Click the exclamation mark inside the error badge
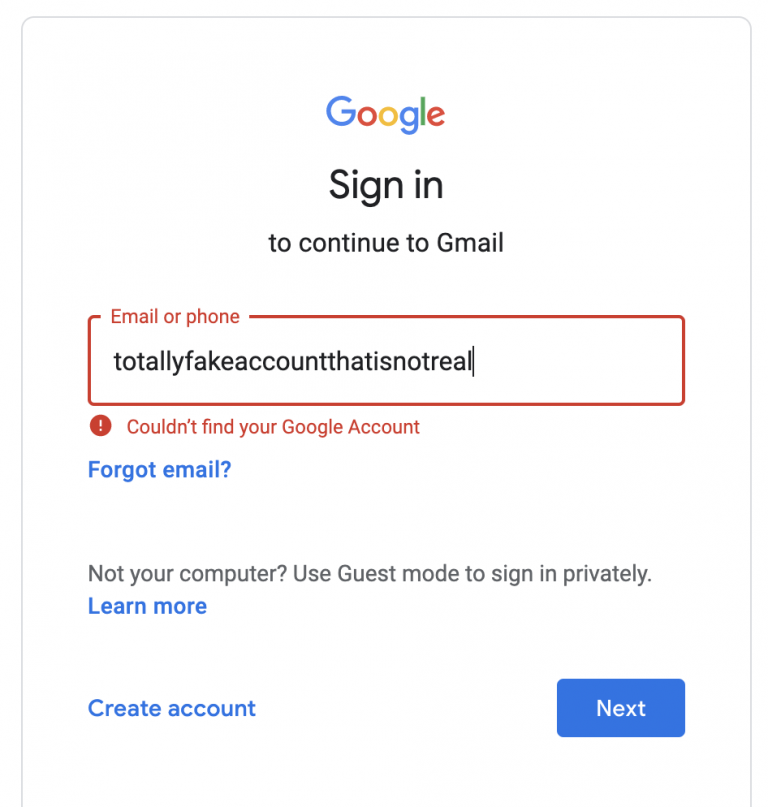 pos(99,426)
